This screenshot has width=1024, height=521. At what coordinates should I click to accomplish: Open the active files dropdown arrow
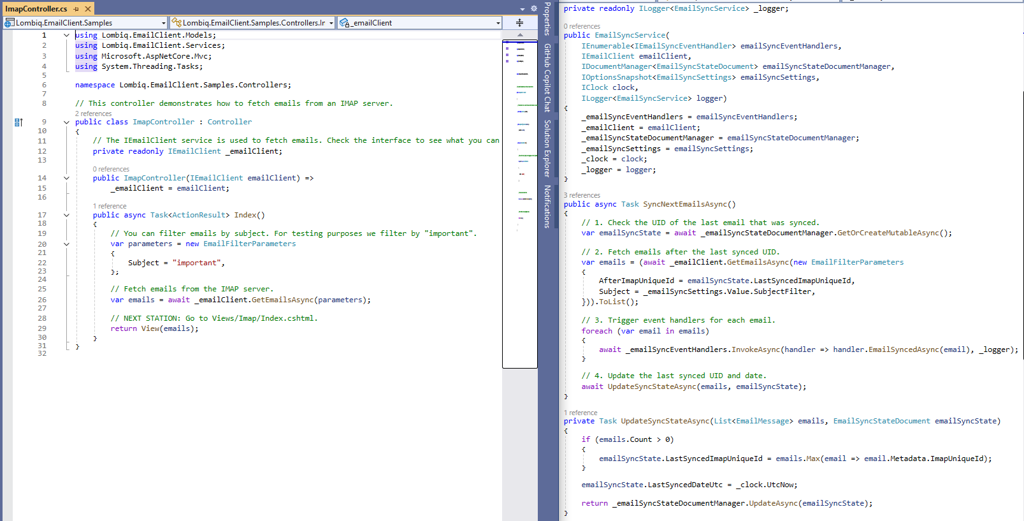(x=522, y=8)
